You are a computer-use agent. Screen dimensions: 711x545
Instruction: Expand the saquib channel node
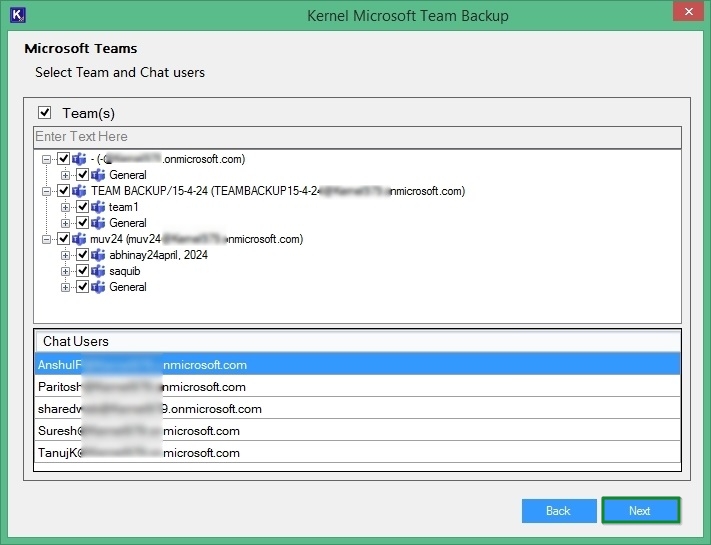tap(65, 272)
